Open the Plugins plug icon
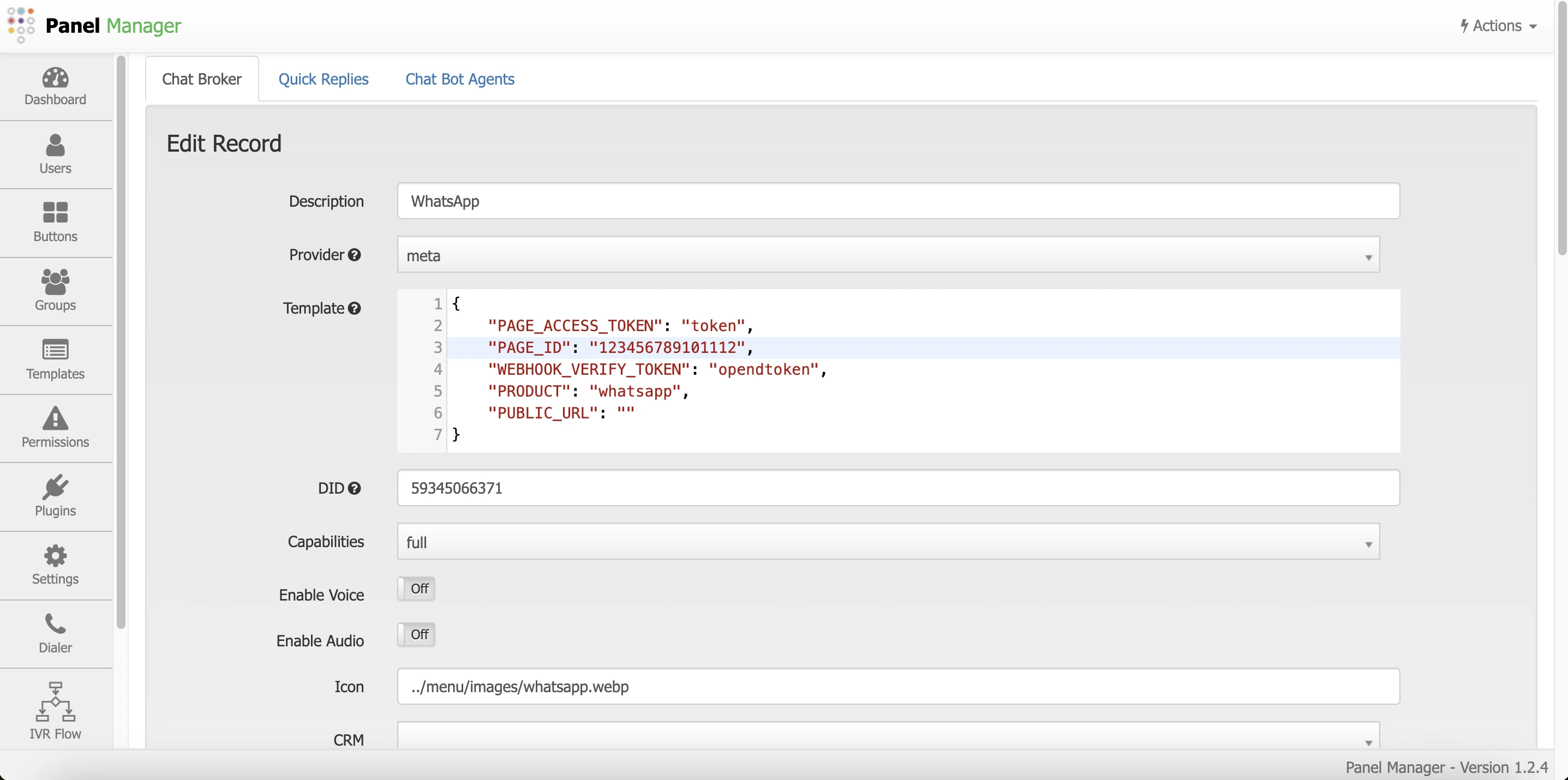The image size is (1568, 780). (x=55, y=487)
